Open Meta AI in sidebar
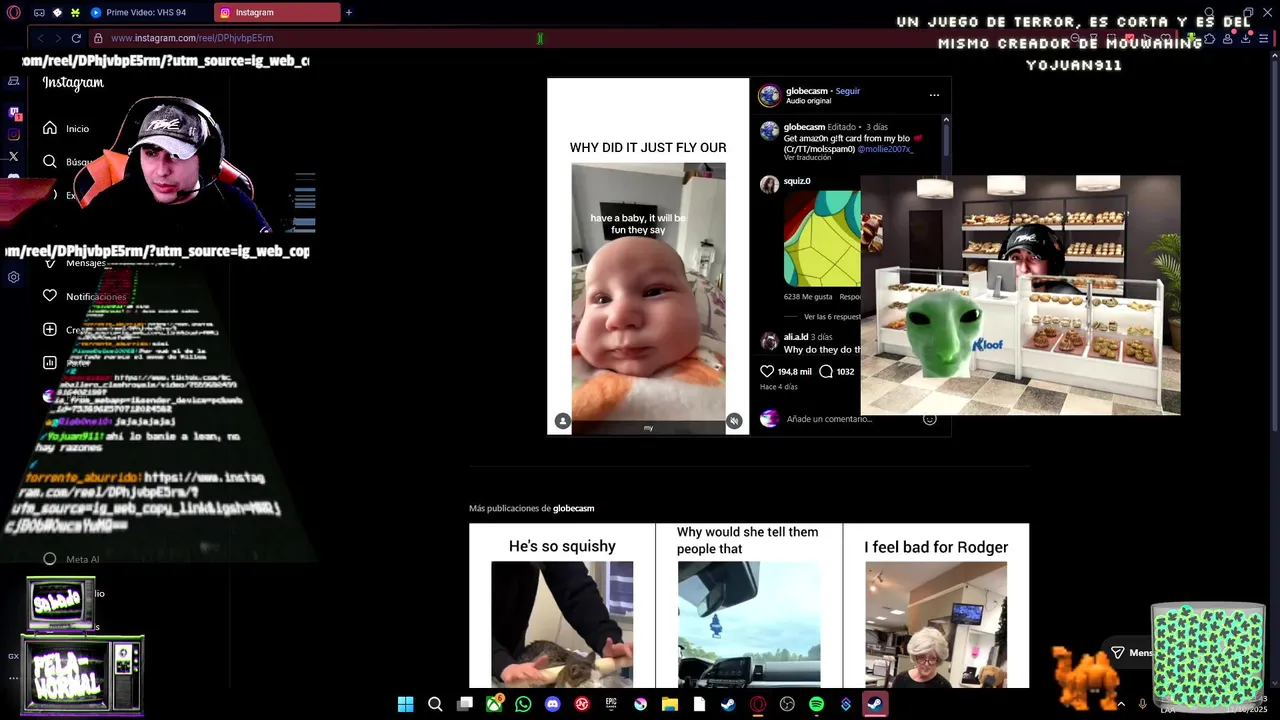The width and height of the screenshot is (1280, 720). pyautogui.click(x=71, y=559)
